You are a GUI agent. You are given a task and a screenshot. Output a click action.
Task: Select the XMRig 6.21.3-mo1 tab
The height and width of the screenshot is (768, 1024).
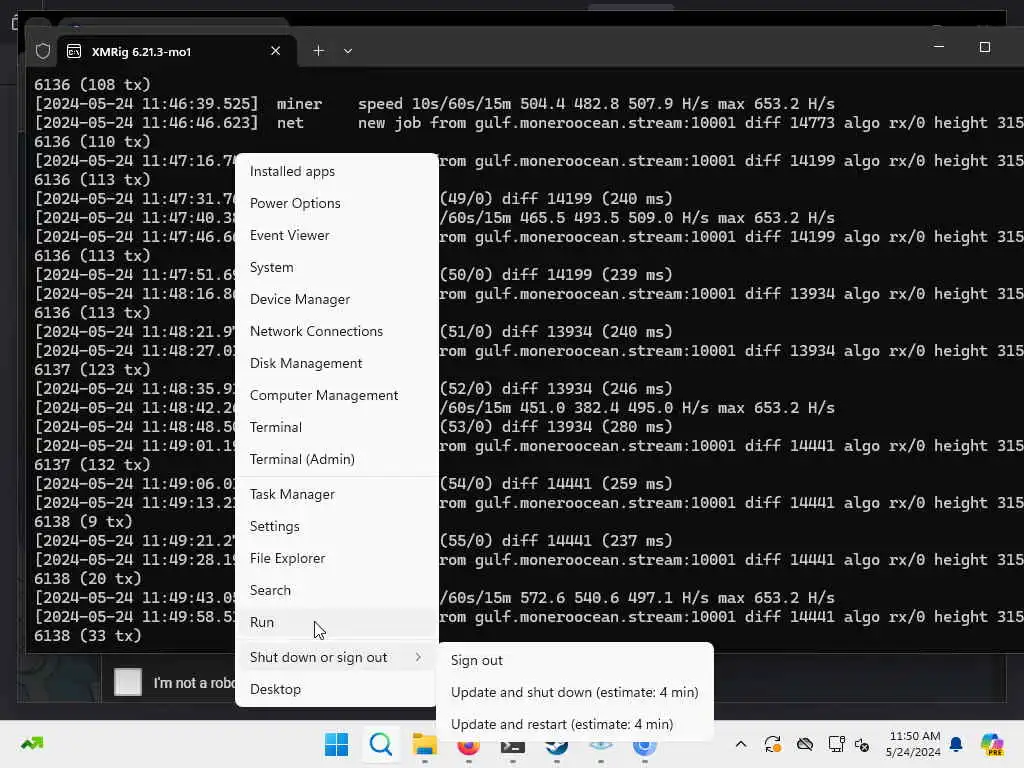click(x=176, y=51)
